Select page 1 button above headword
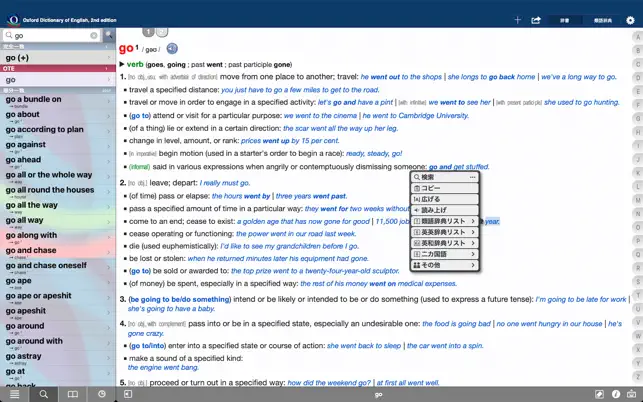The width and height of the screenshot is (643, 402). pos(148,32)
